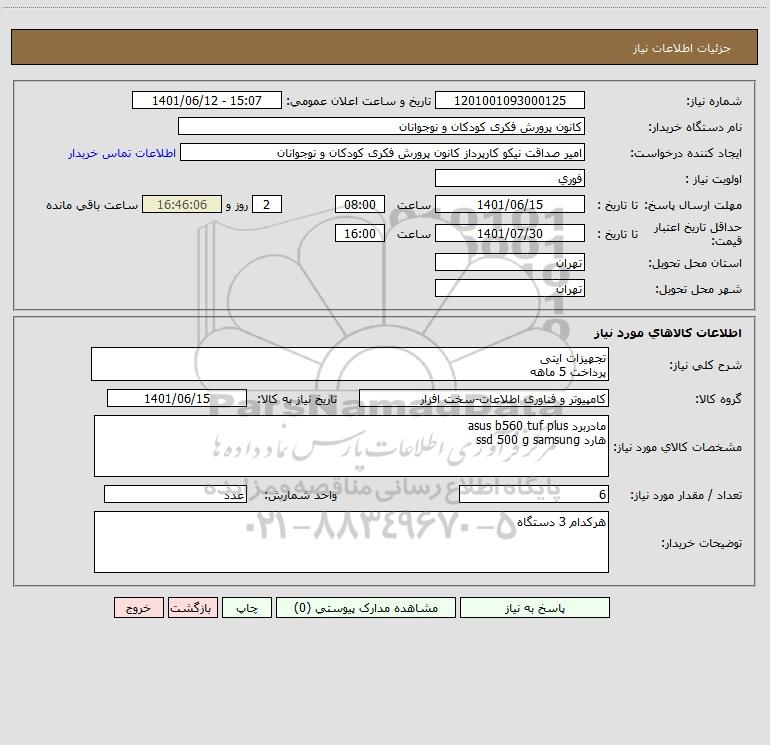This screenshot has width=770, height=745.
Task: Click priority field showing 'فوری'
Action: coord(510,178)
